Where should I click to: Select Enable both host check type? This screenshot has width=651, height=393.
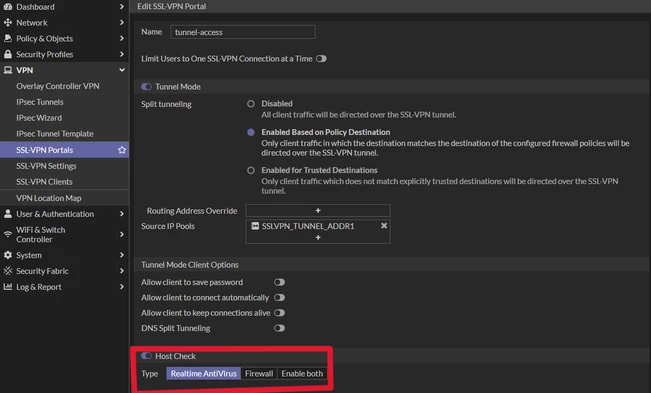(x=302, y=373)
